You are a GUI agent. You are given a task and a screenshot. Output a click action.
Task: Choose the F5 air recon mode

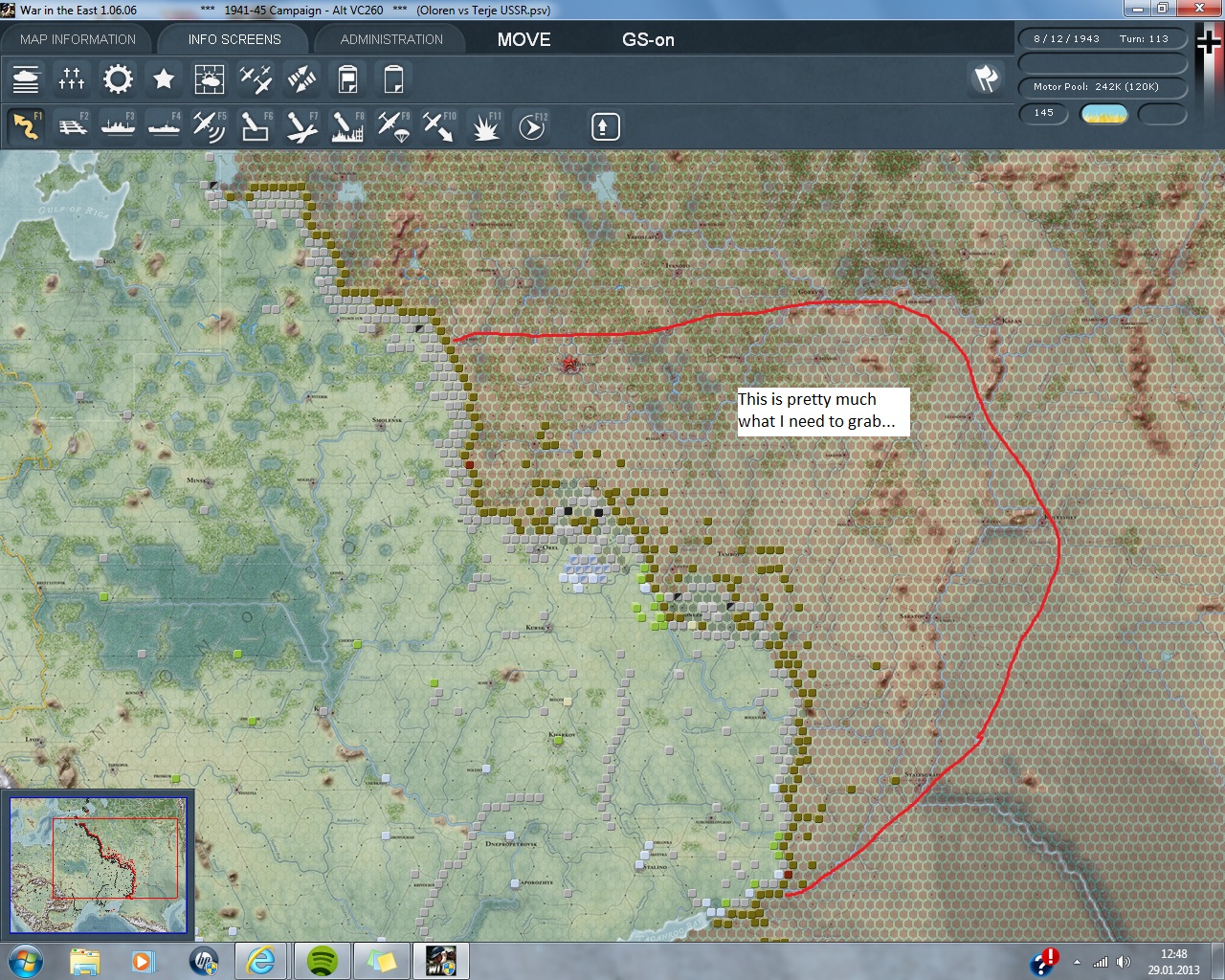coord(210,126)
